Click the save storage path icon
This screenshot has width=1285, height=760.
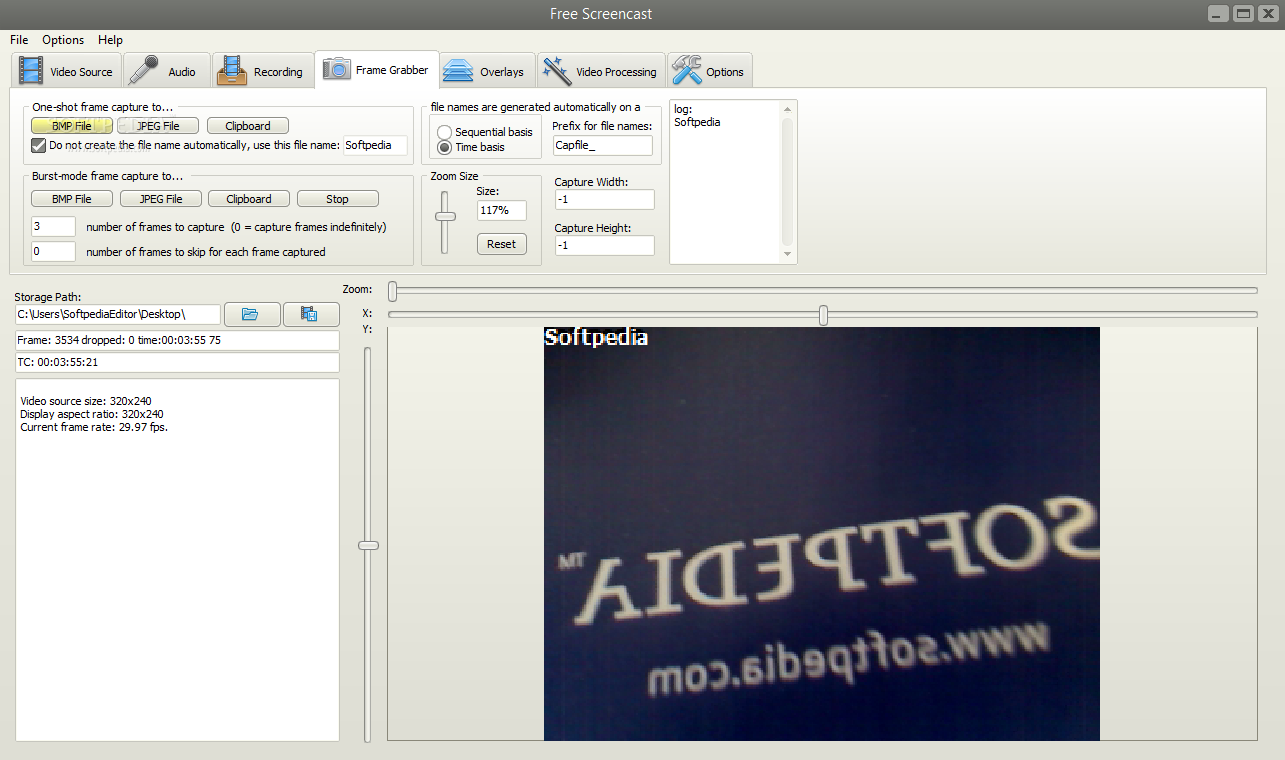[311, 314]
